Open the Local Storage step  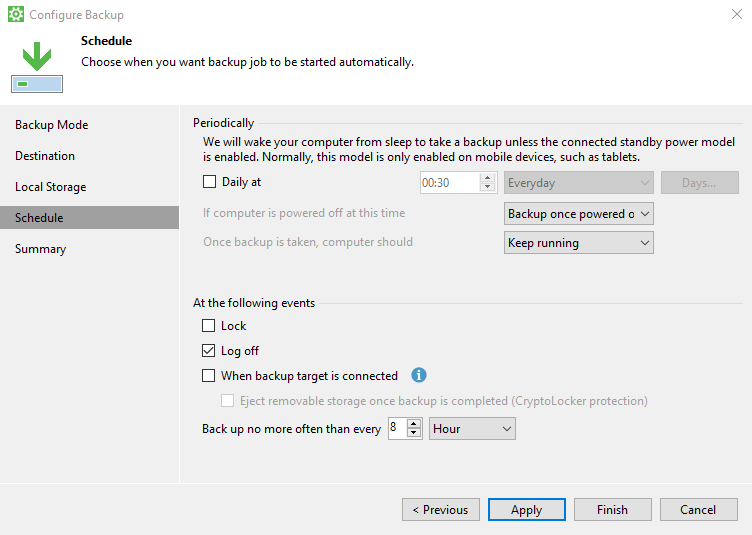pyautogui.click(x=50, y=187)
